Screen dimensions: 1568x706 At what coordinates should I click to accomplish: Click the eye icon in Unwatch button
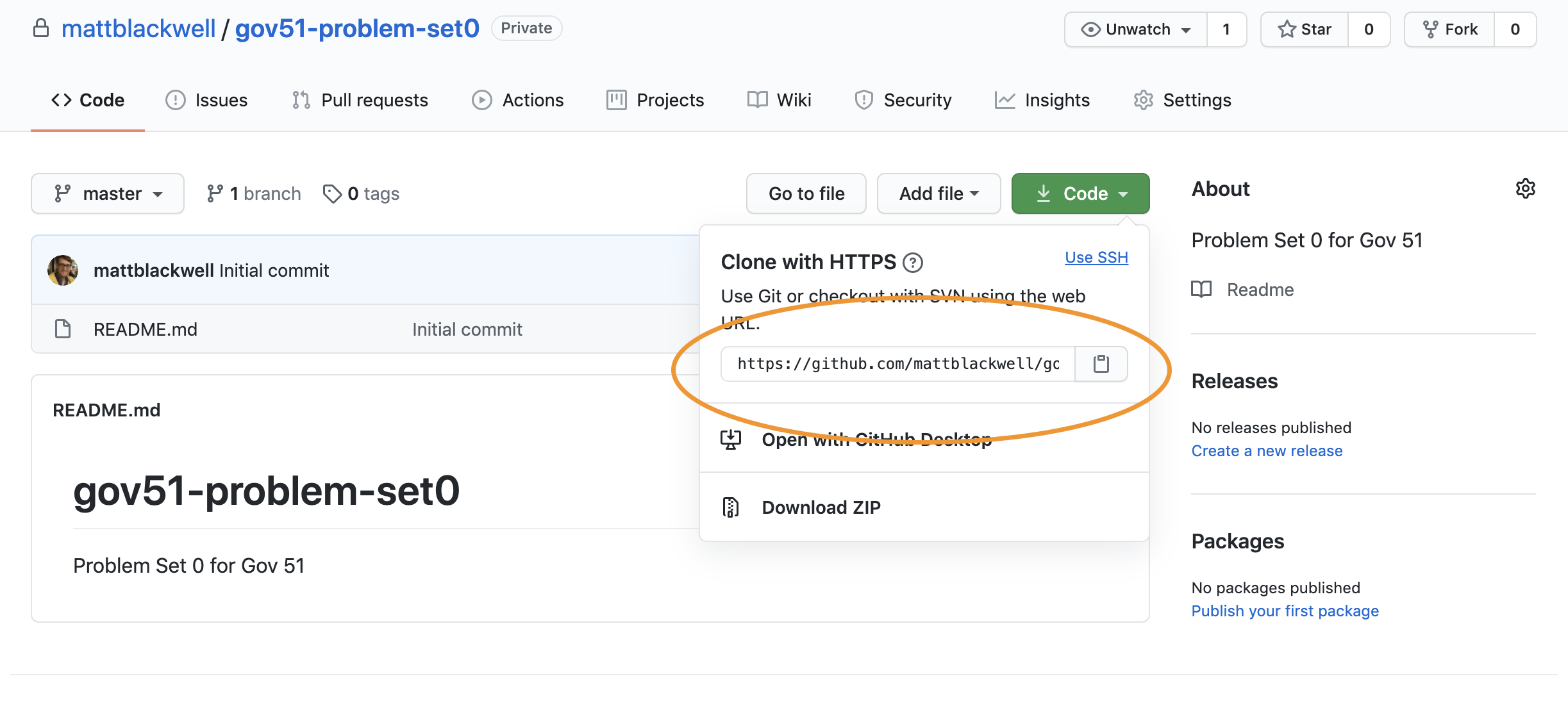(1090, 29)
